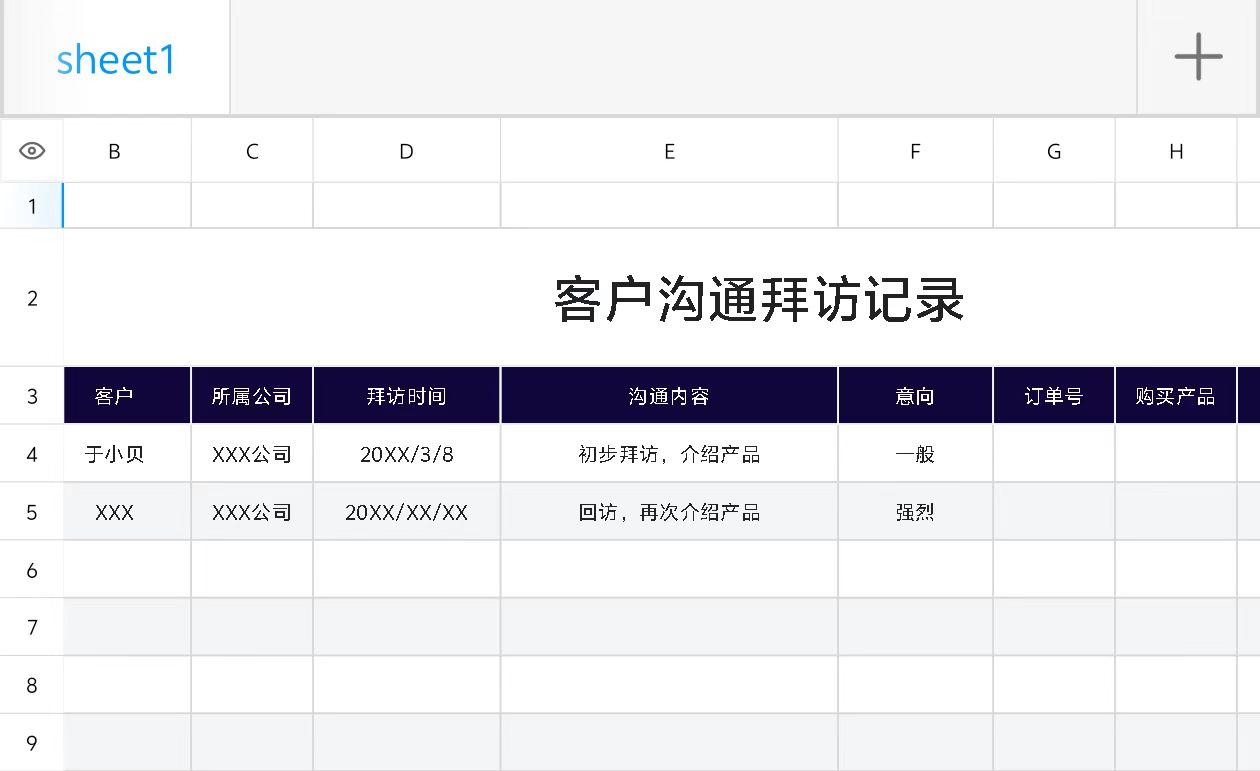Select column F header
Image resolution: width=1260 pixels, height=771 pixels.
click(x=916, y=151)
